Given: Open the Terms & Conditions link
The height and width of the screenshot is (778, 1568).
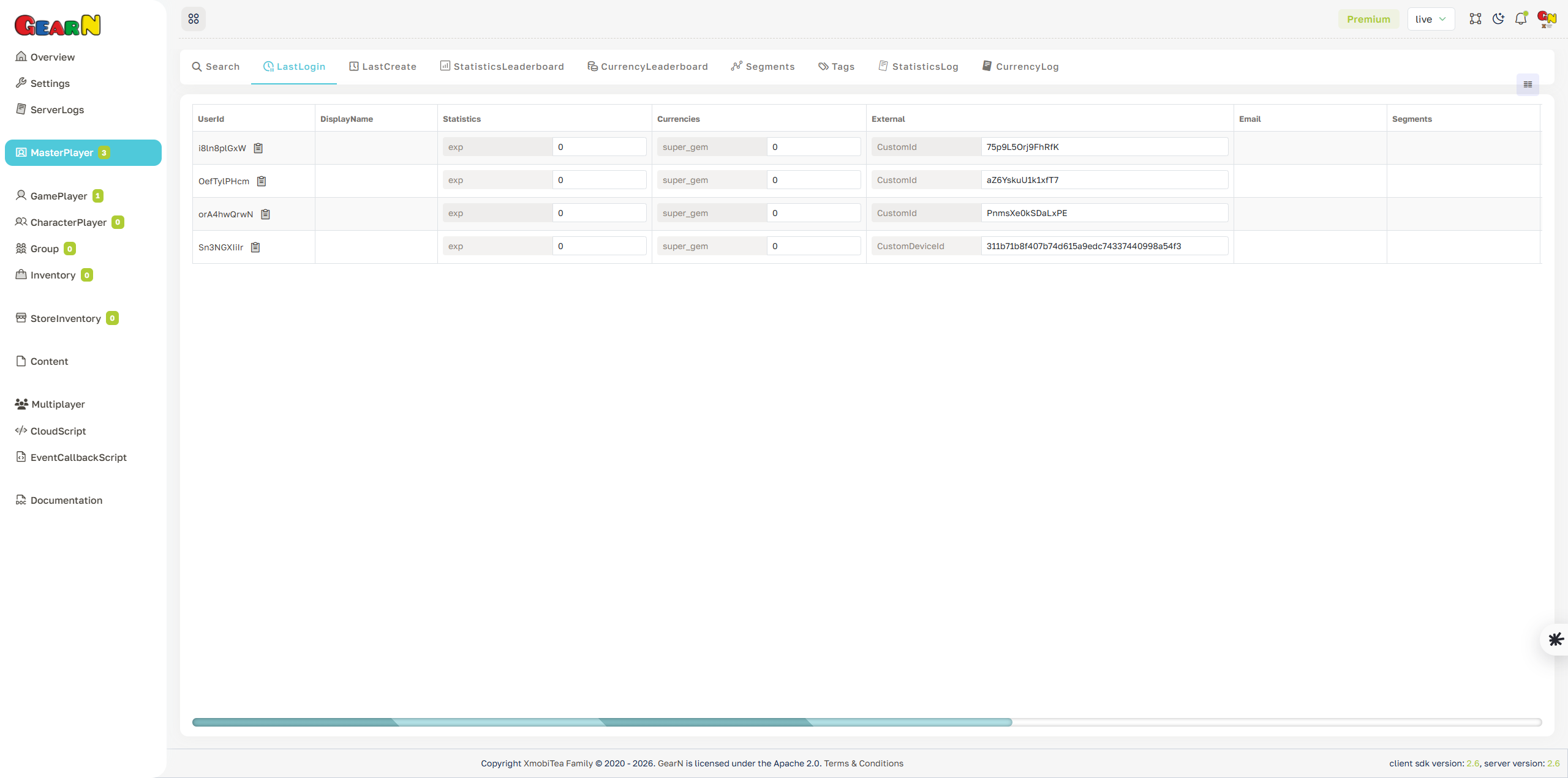Looking at the screenshot, I should (864, 763).
